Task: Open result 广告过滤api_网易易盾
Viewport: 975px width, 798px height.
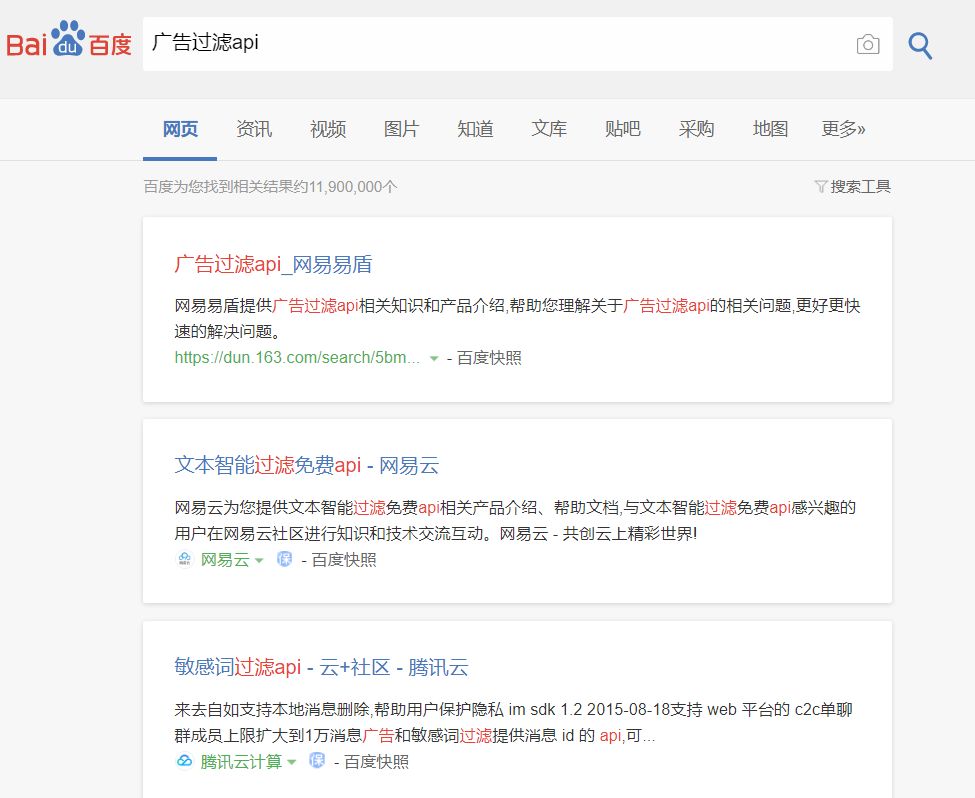Action: (273, 264)
